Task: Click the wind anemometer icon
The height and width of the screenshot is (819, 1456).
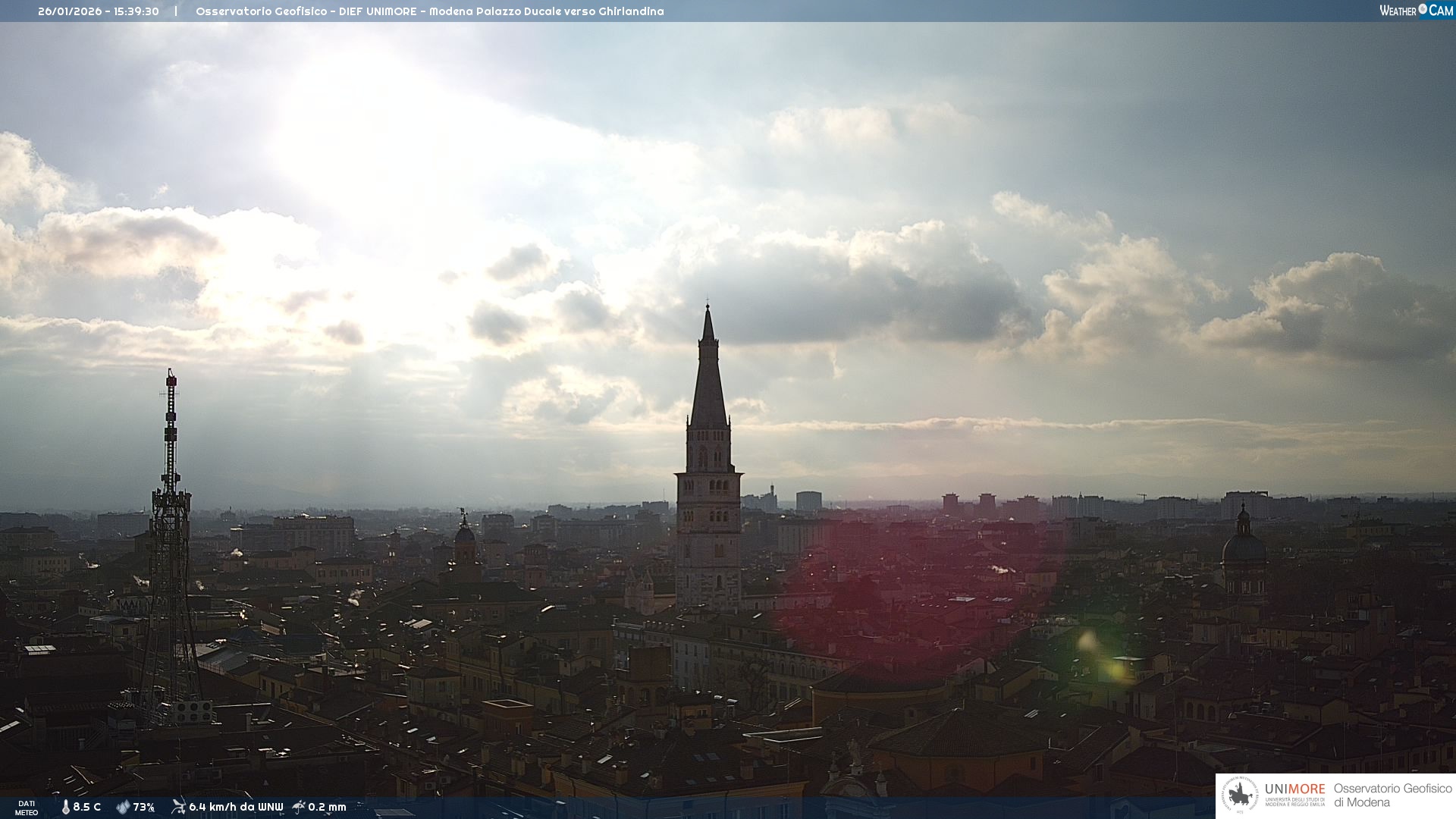Action: [178, 807]
